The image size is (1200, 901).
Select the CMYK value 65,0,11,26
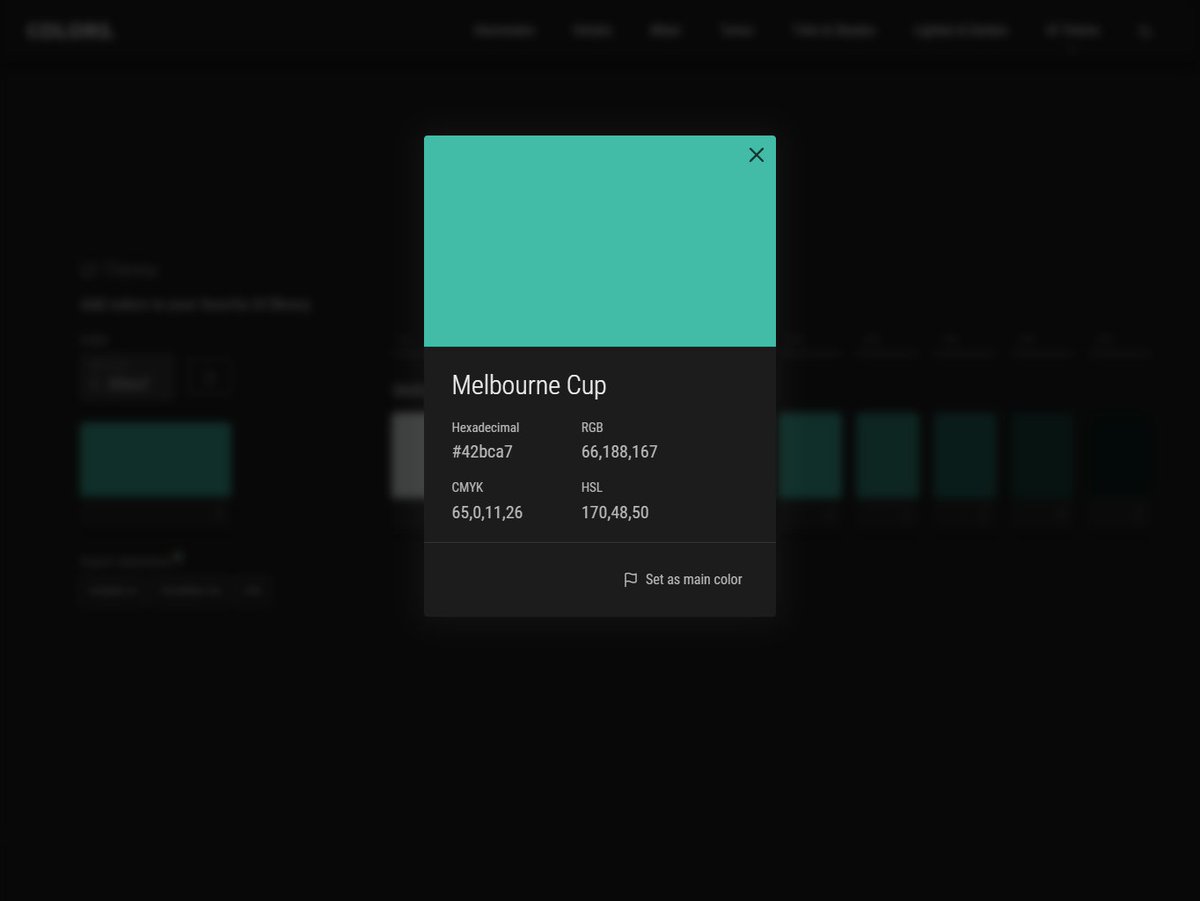coord(487,513)
